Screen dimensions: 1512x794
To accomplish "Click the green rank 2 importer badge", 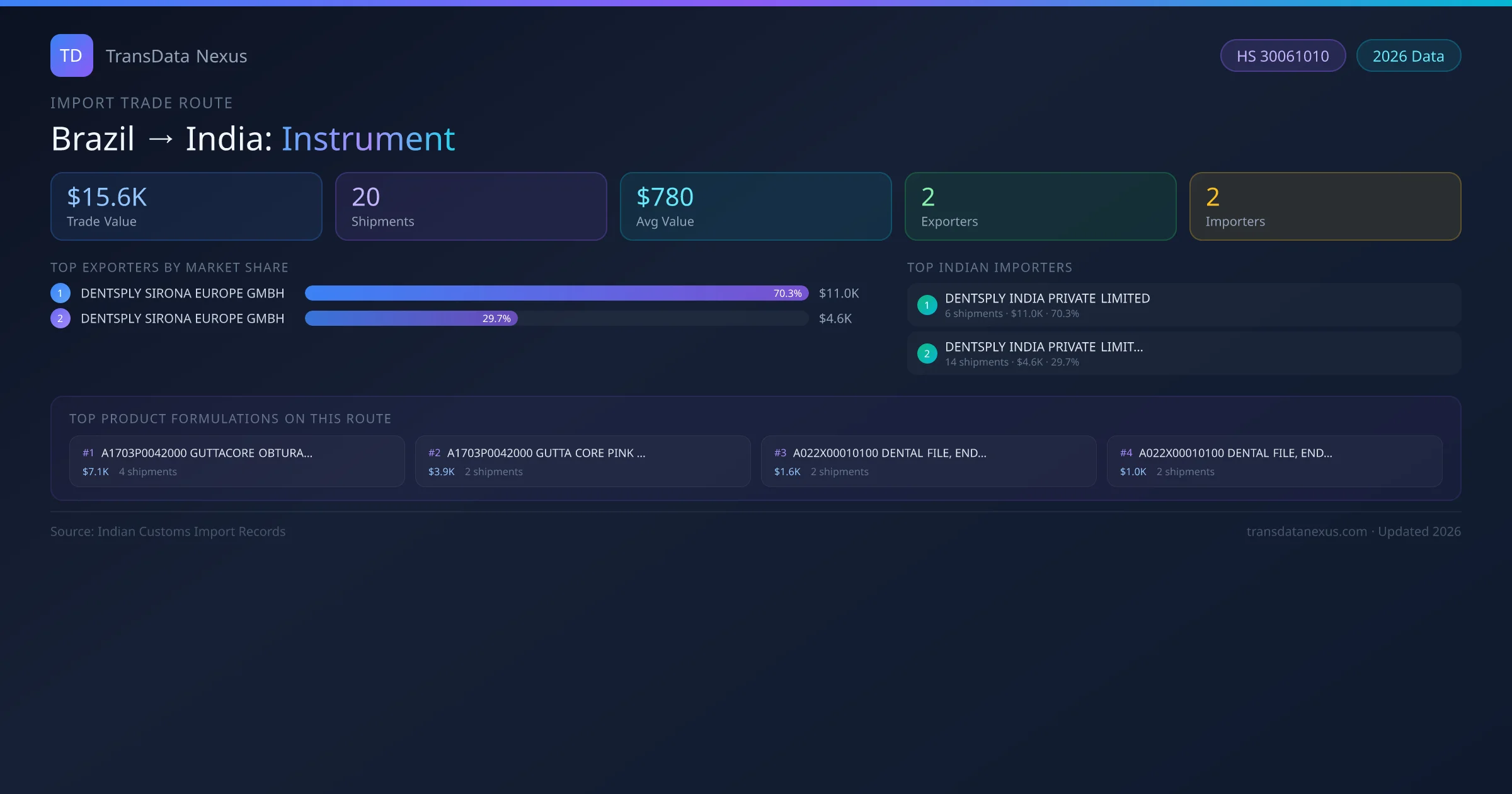I will pyautogui.click(x=927, y=354).
